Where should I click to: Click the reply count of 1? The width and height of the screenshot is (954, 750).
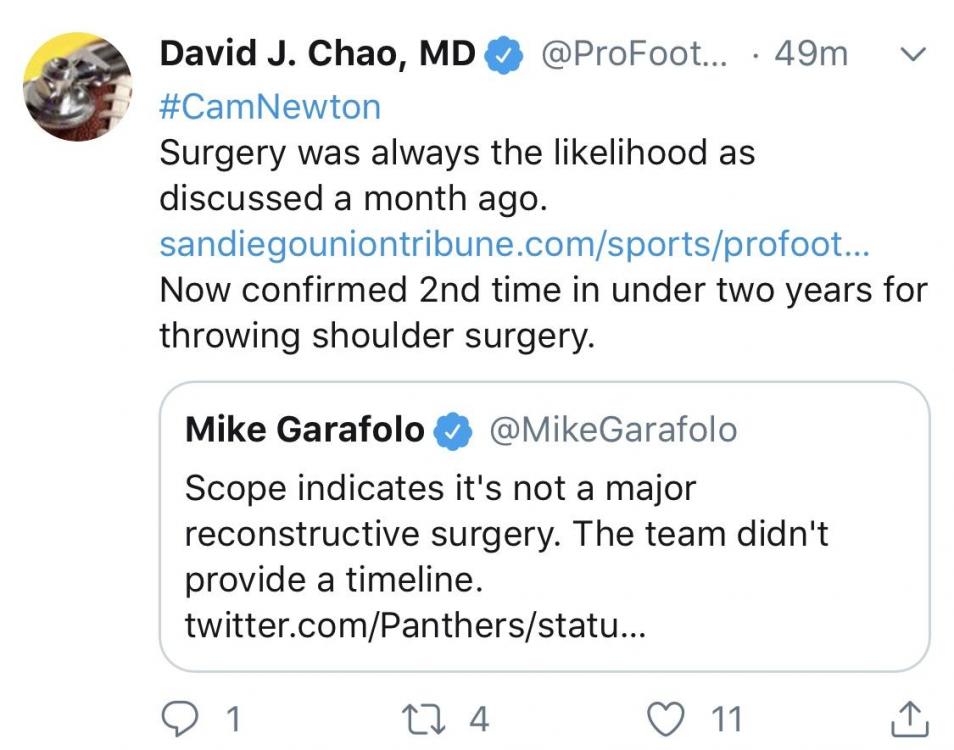[x=232, y=718]
